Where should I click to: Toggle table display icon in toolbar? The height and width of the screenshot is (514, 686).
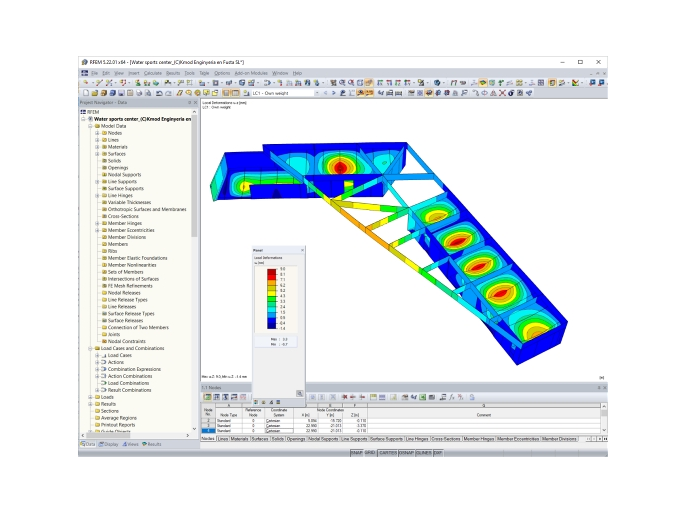point(235,93)
